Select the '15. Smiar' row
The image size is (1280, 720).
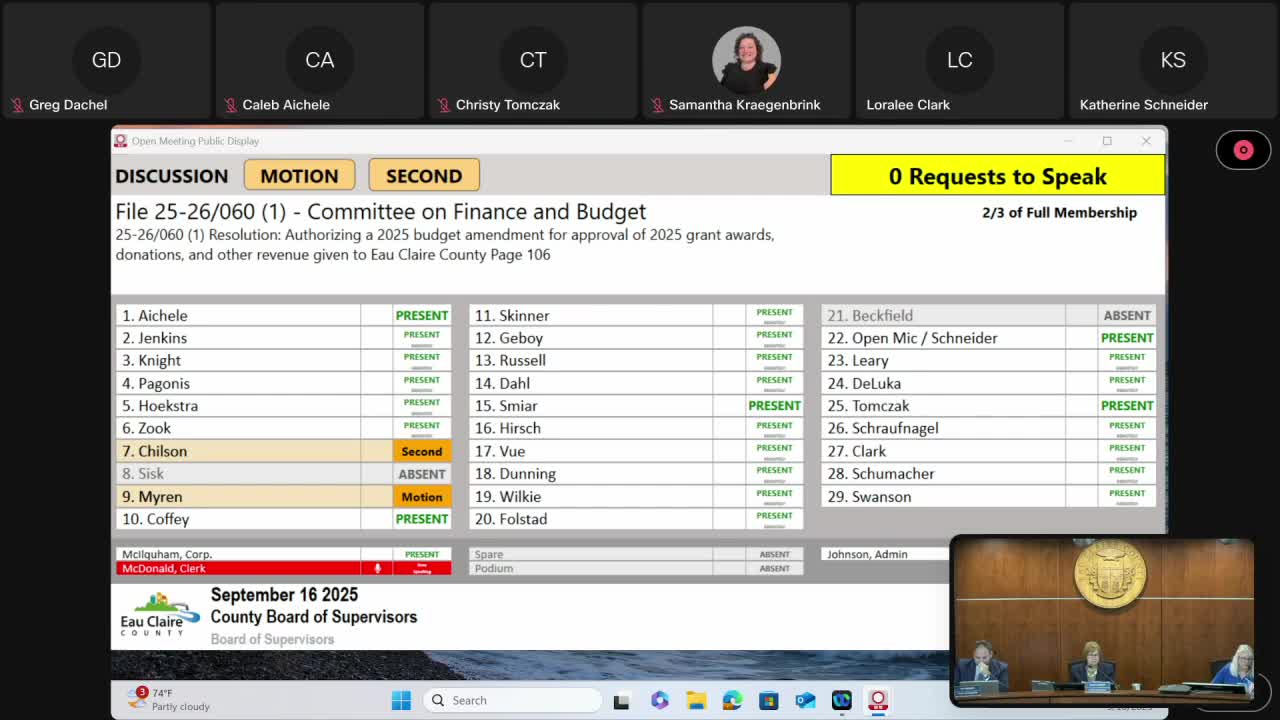point(636,406)
